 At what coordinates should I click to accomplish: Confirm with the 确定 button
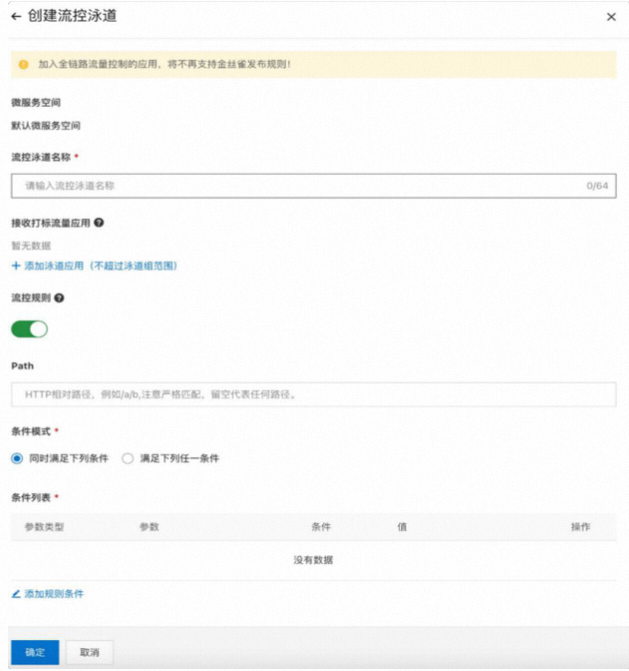pos(35,652)
